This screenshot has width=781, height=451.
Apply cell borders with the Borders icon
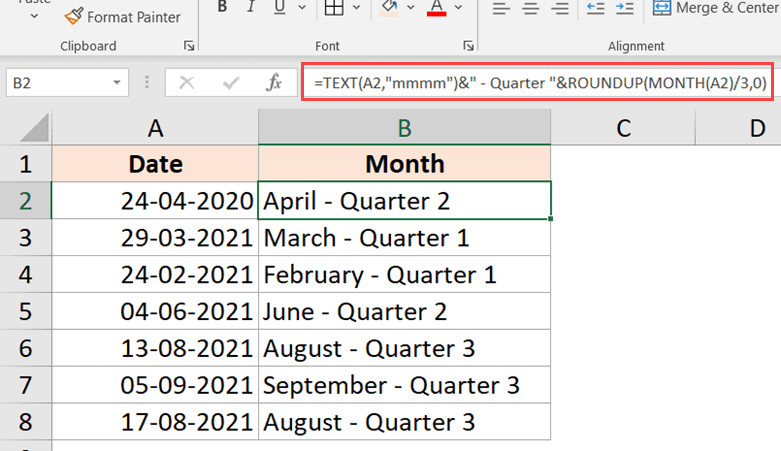(x=334, y=8)
